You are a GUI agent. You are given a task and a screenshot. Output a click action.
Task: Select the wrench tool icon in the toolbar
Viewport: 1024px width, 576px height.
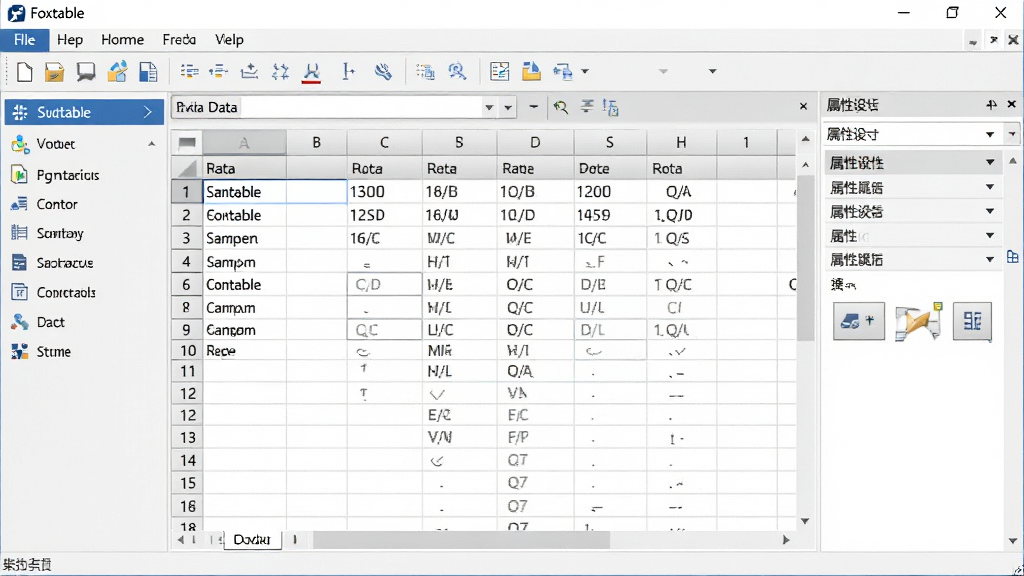pyautogui.click(x=383, y=72)
